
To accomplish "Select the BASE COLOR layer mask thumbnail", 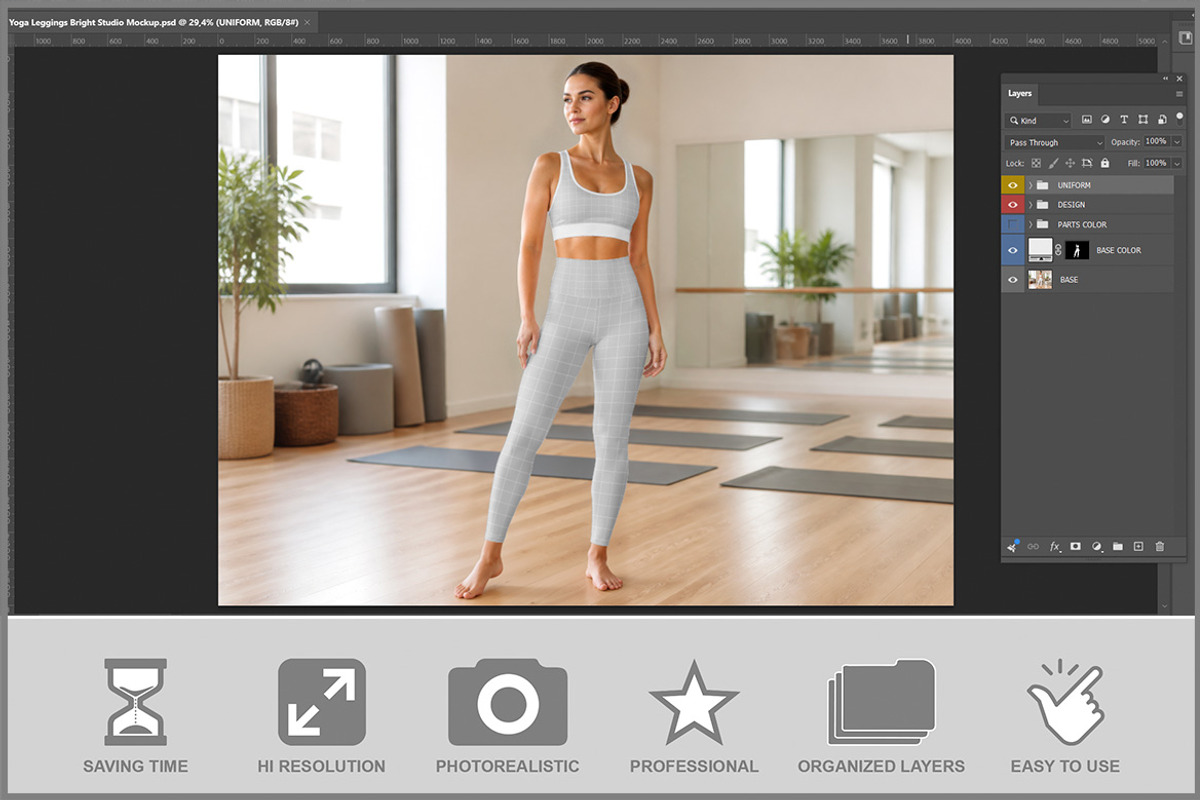I will point(1077,250).
